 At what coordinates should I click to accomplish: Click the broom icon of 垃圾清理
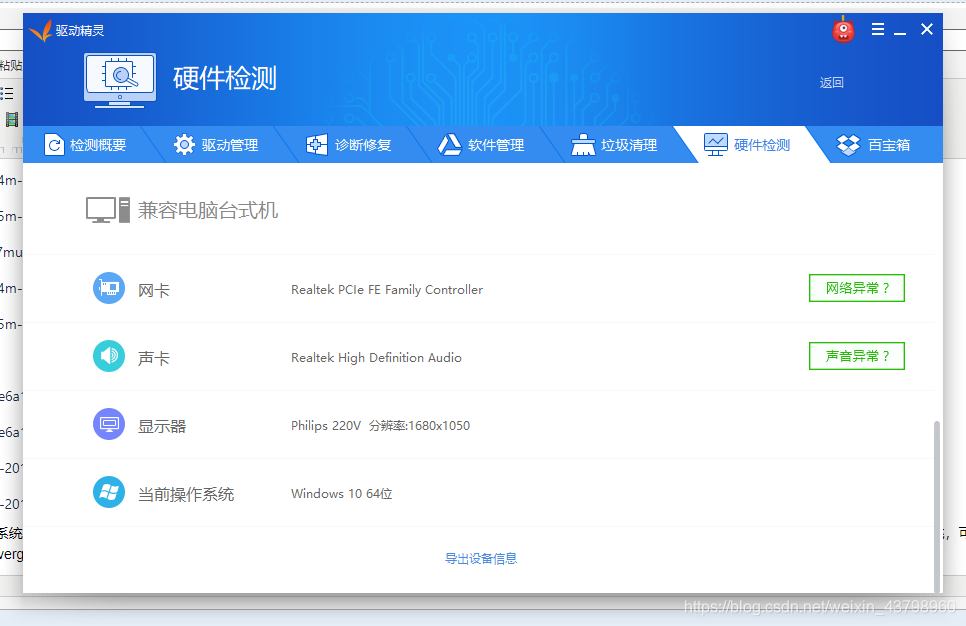point(583,145)
